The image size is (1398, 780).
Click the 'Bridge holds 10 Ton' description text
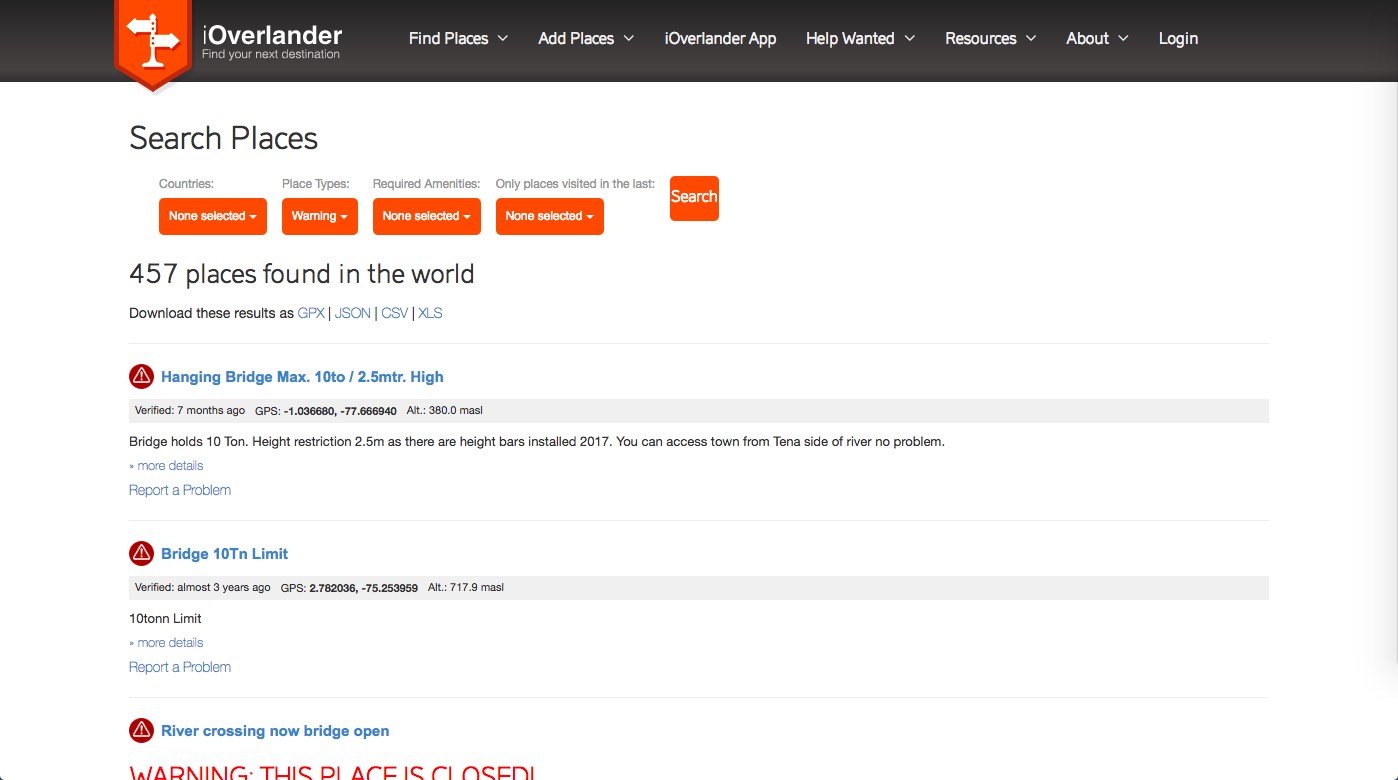coord(537,442)
